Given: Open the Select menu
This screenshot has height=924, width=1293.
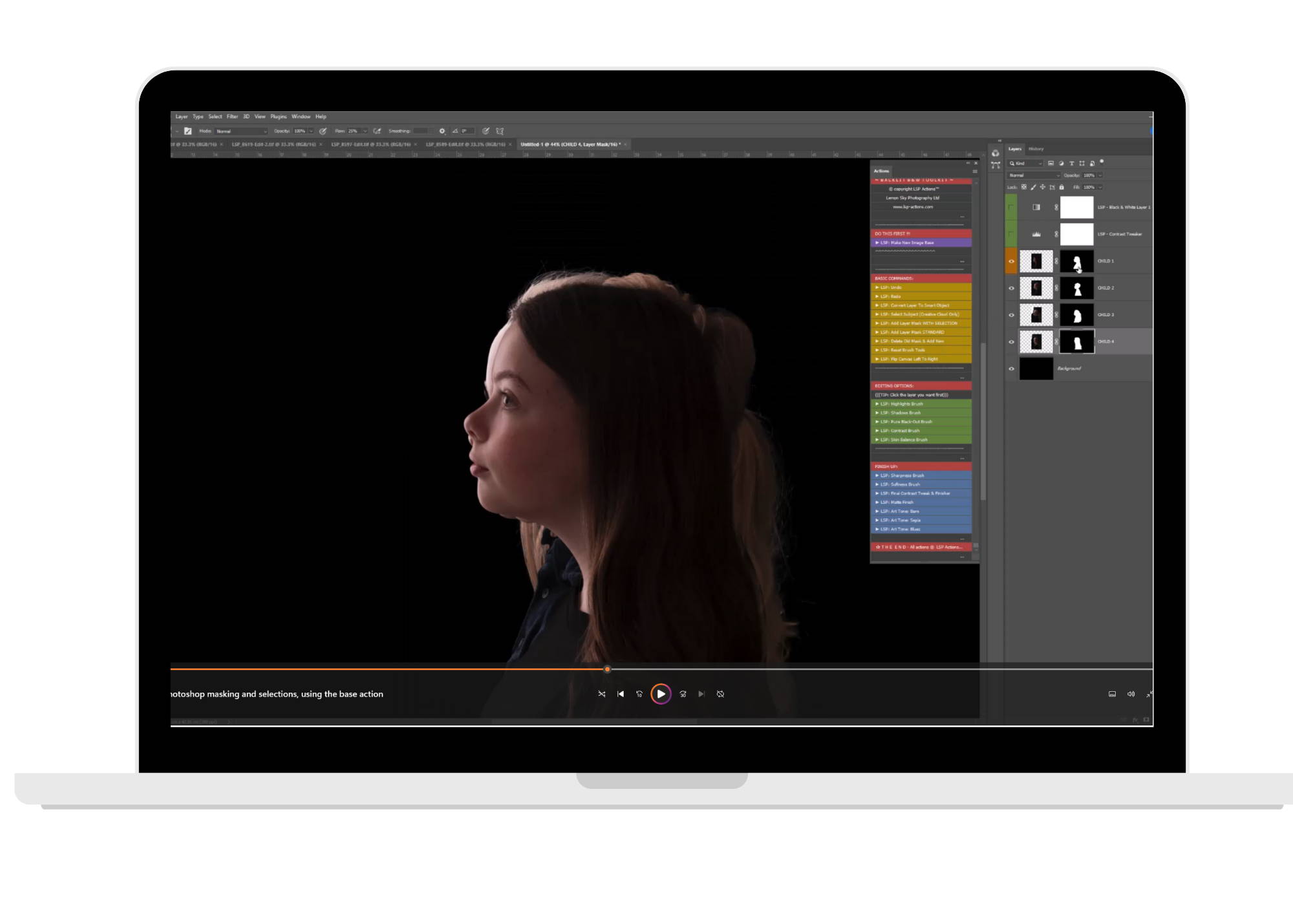Looking at the screenshot, I should pyautogui.click(x=215, y=117).
